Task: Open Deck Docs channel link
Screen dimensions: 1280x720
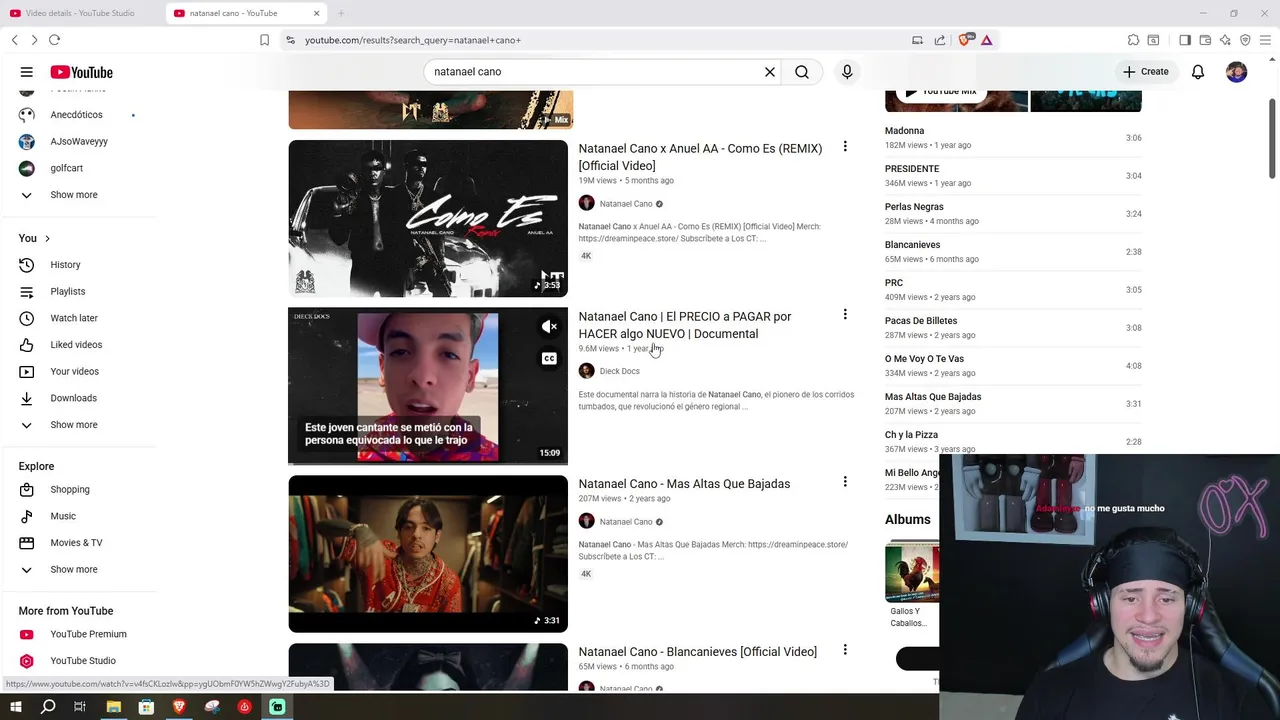Action: tap(619, 371)
